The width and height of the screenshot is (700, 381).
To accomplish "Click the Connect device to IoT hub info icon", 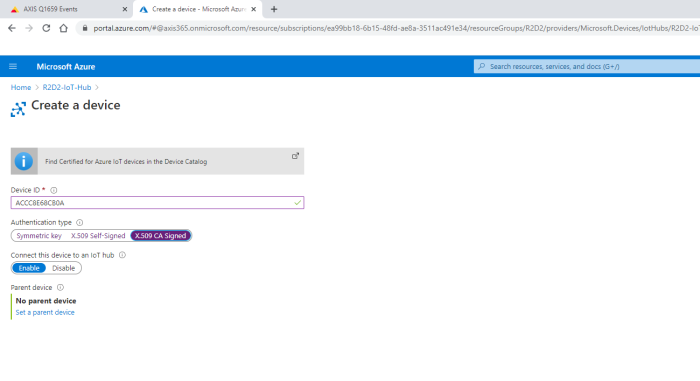I will click(x=122, y=255).
